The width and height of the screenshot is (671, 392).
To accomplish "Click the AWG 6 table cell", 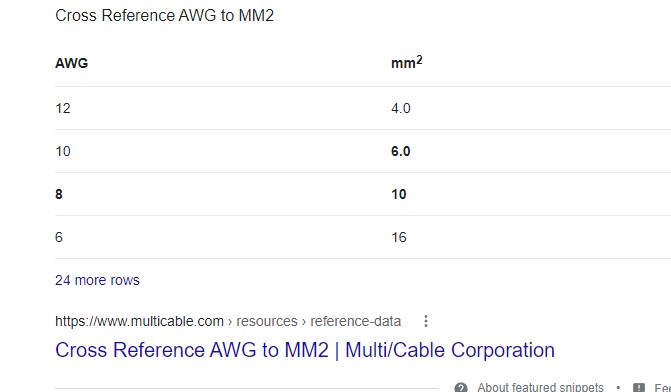I will 59,237.
